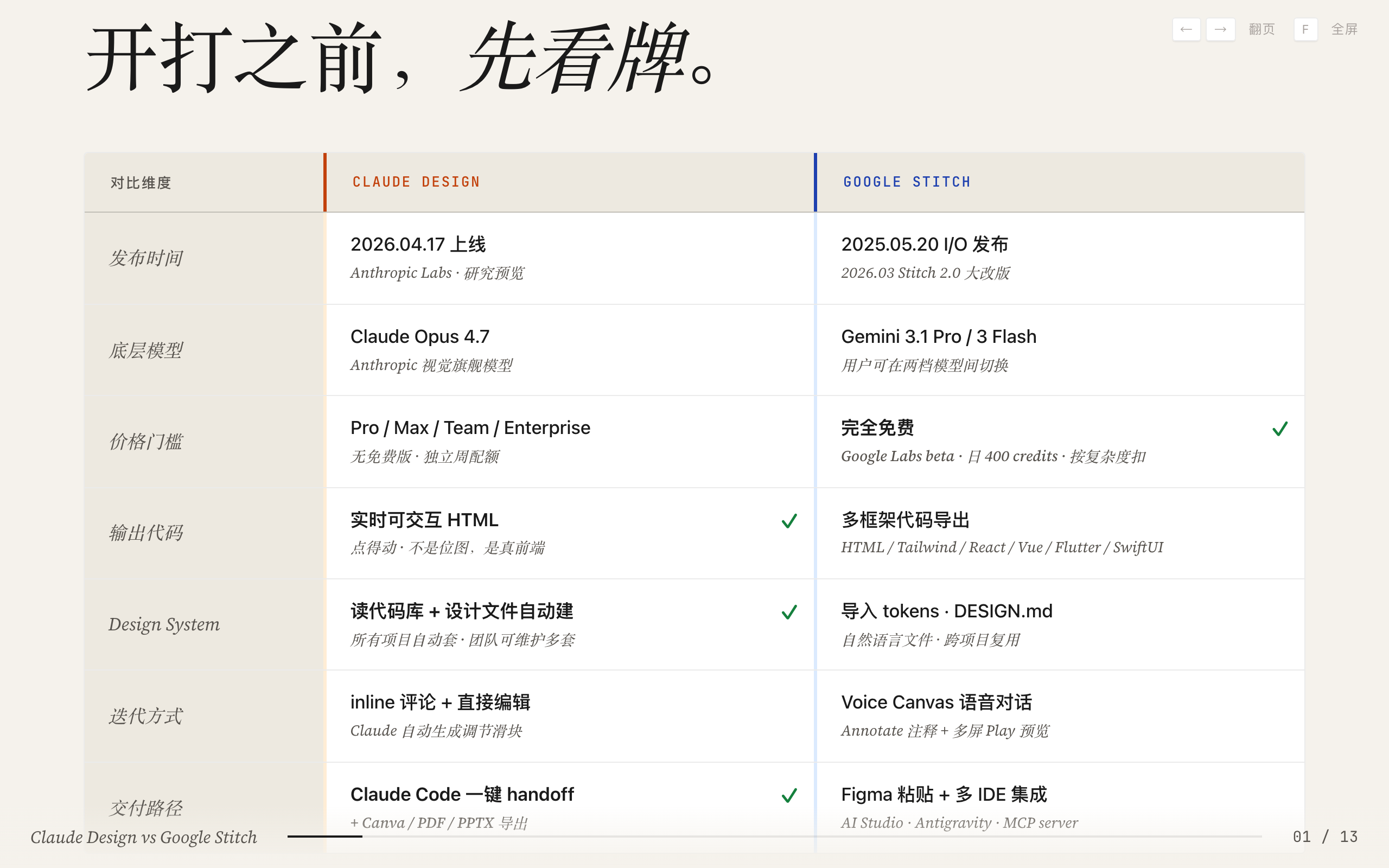1389x868 pixels.
Task: Click the 2025.05.20 I/O 发布 cell text
Action: (924, 244)
